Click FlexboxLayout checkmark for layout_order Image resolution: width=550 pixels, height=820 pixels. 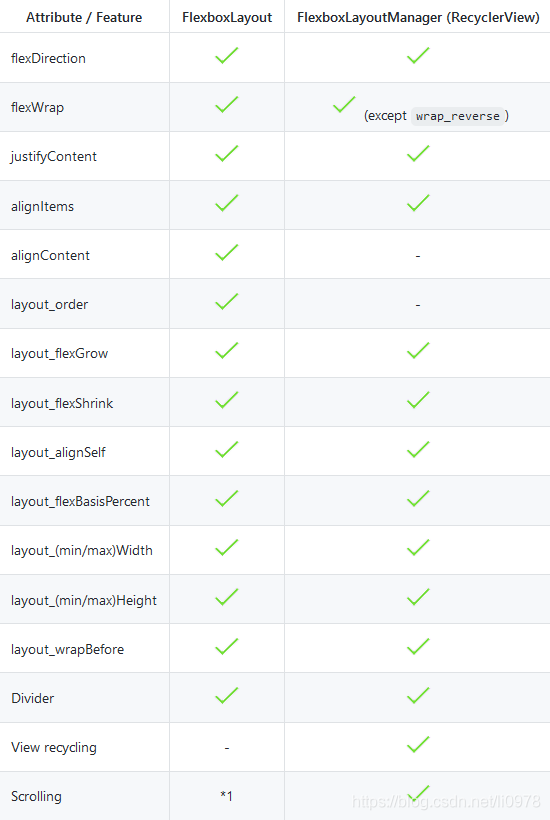(x=226, y=302)
